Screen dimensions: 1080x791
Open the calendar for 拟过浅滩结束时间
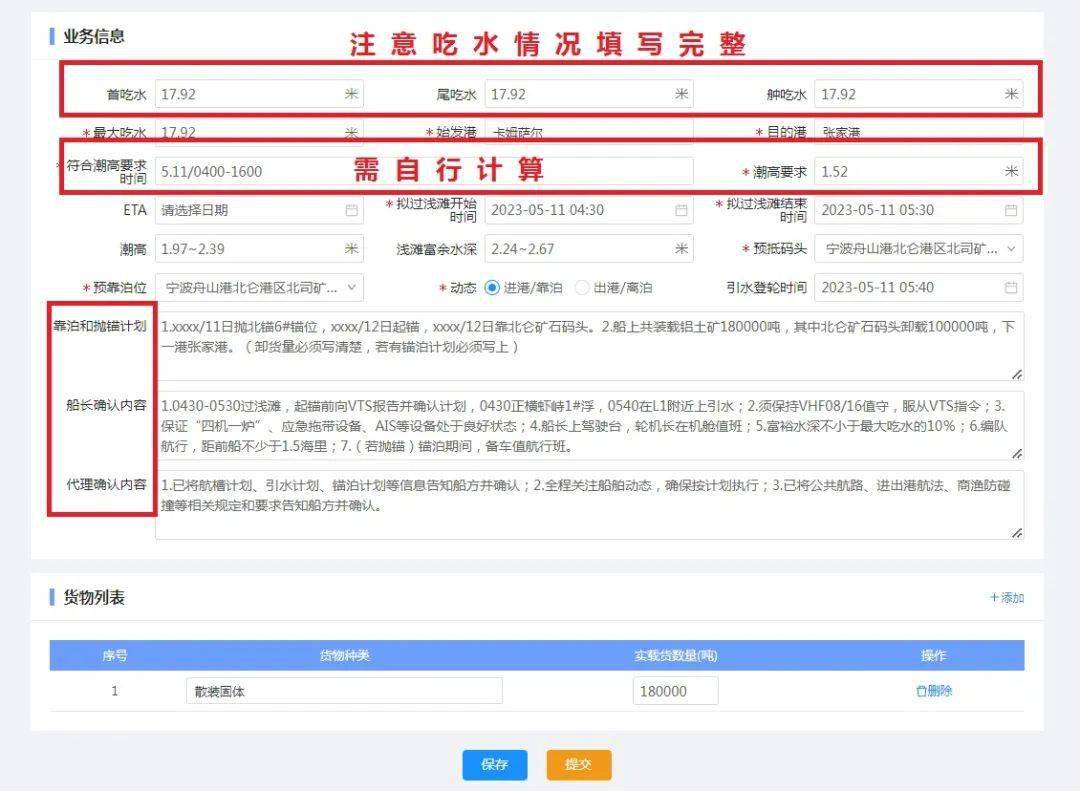(1012, 210)
